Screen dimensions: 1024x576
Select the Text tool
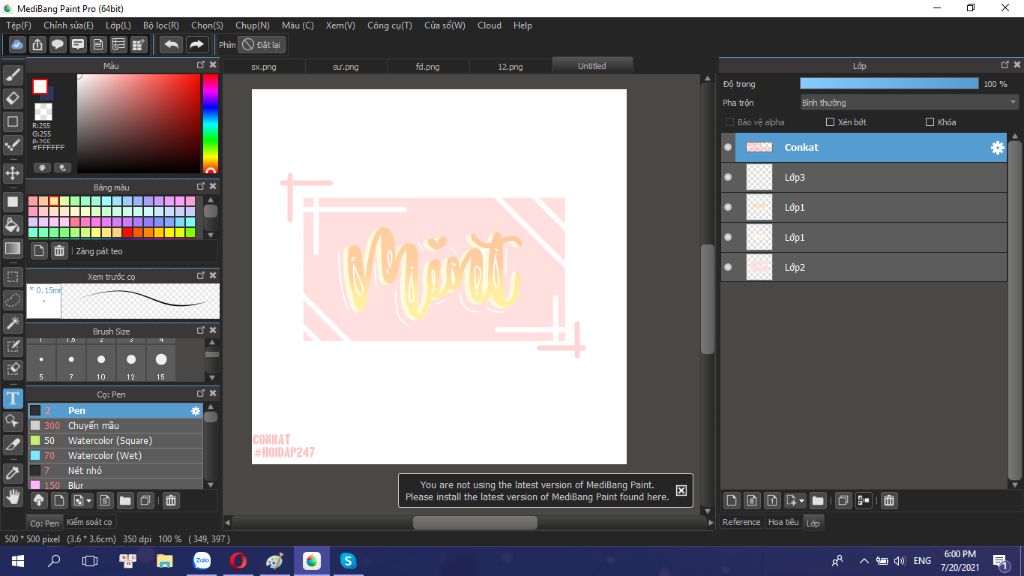[x=12, y=398]
